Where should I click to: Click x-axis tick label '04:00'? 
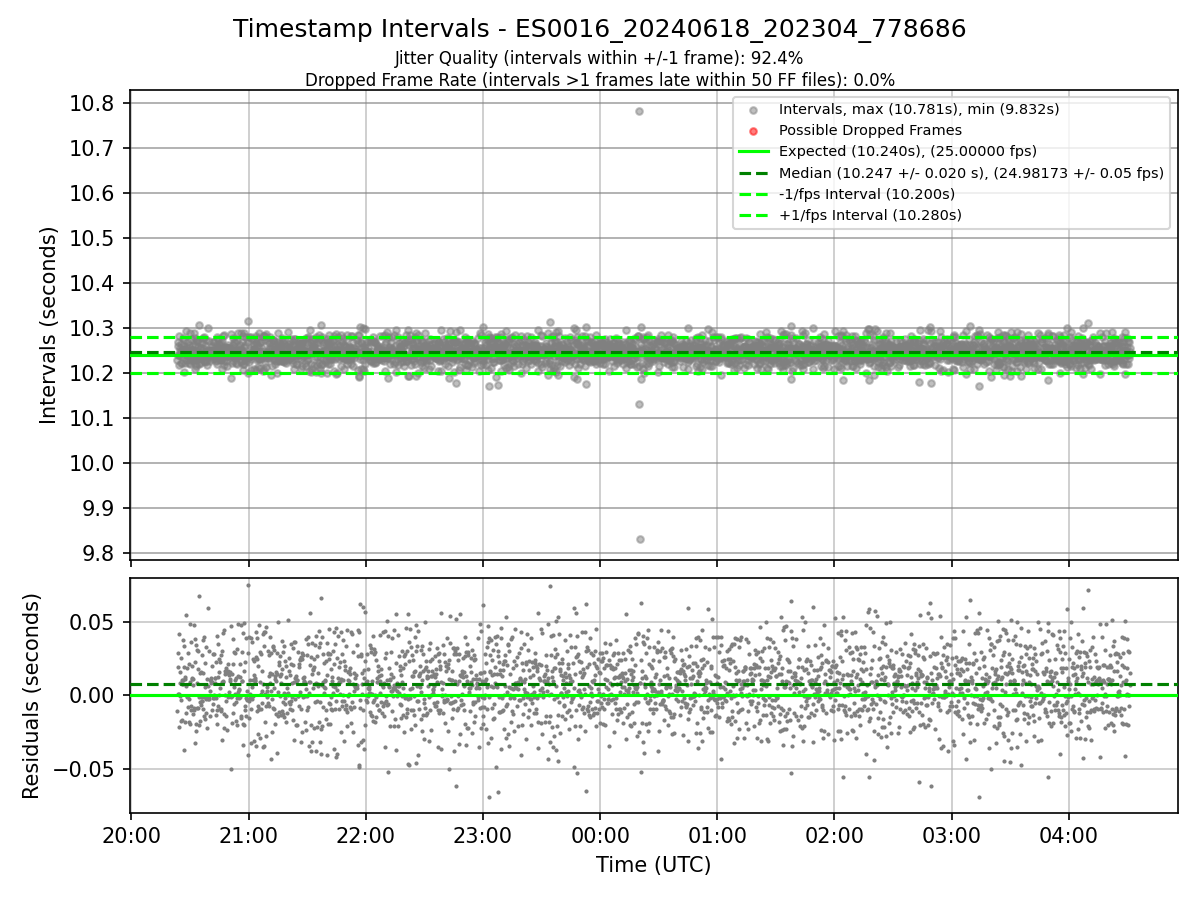coord(1069,835)
